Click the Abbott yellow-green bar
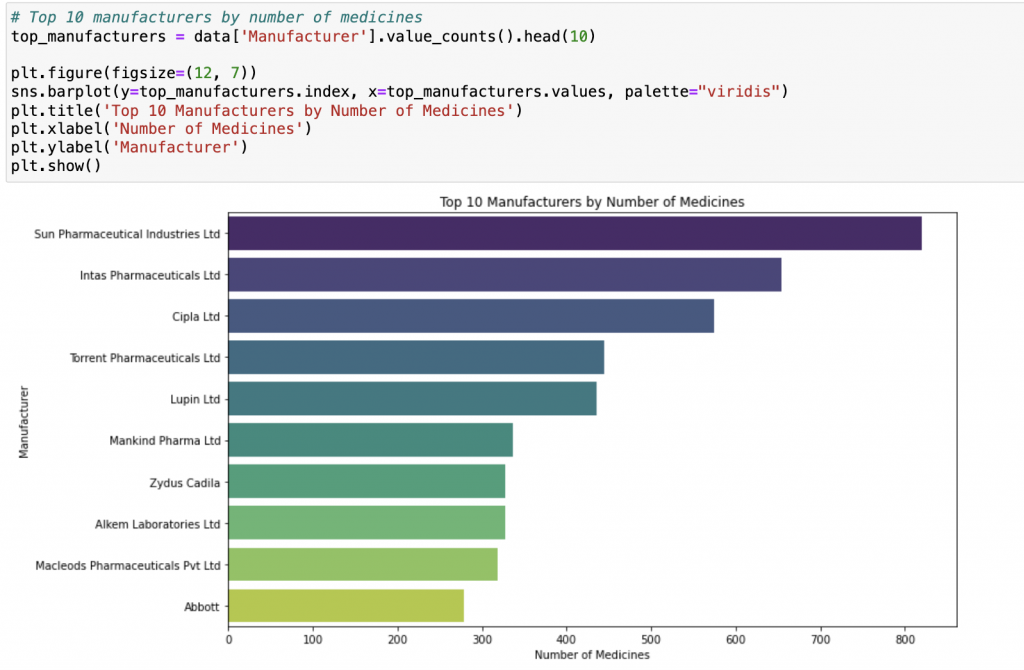Image resolution: width=1024 pixels, height=670 pixels. tap(346, 605)
